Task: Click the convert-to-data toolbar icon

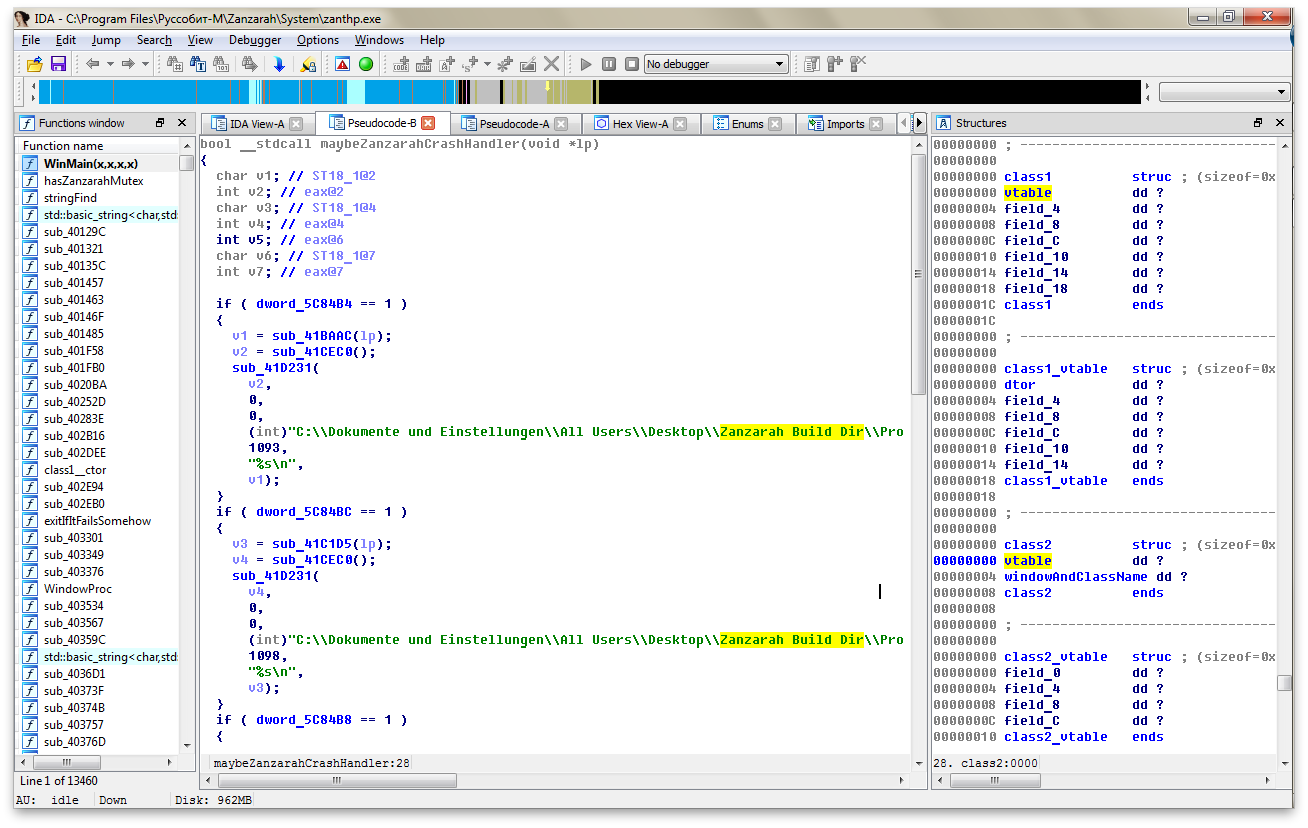Action: pos(424,64)
